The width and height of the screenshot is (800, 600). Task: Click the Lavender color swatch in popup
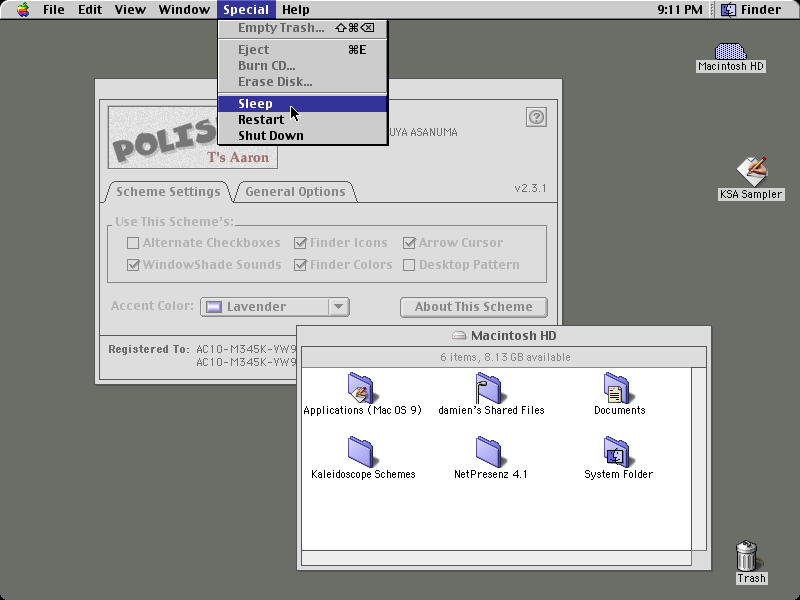tap(214, 307)
